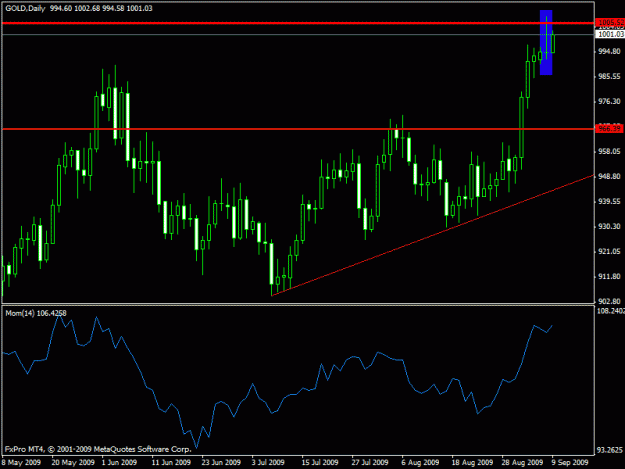
Task: Click the 93.2625 momentum scale value
Action: (x=609, y=450)
